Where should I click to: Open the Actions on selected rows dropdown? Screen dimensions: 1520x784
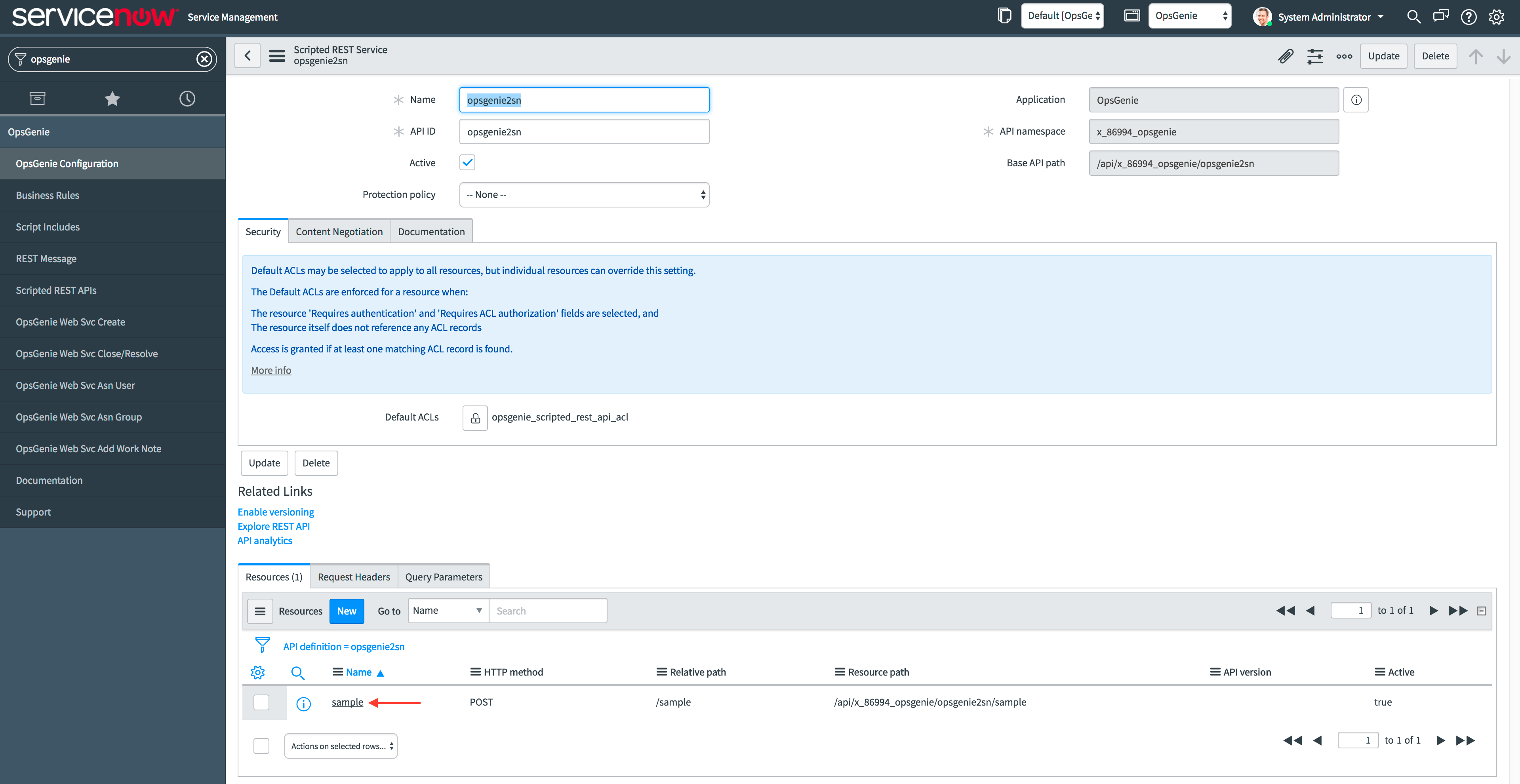click(341, 746)
